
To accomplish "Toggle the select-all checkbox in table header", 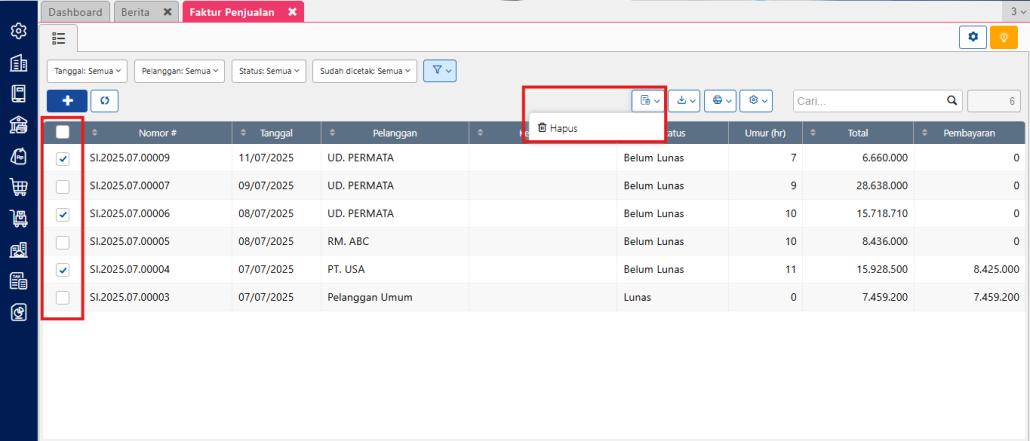I will 63,132.
